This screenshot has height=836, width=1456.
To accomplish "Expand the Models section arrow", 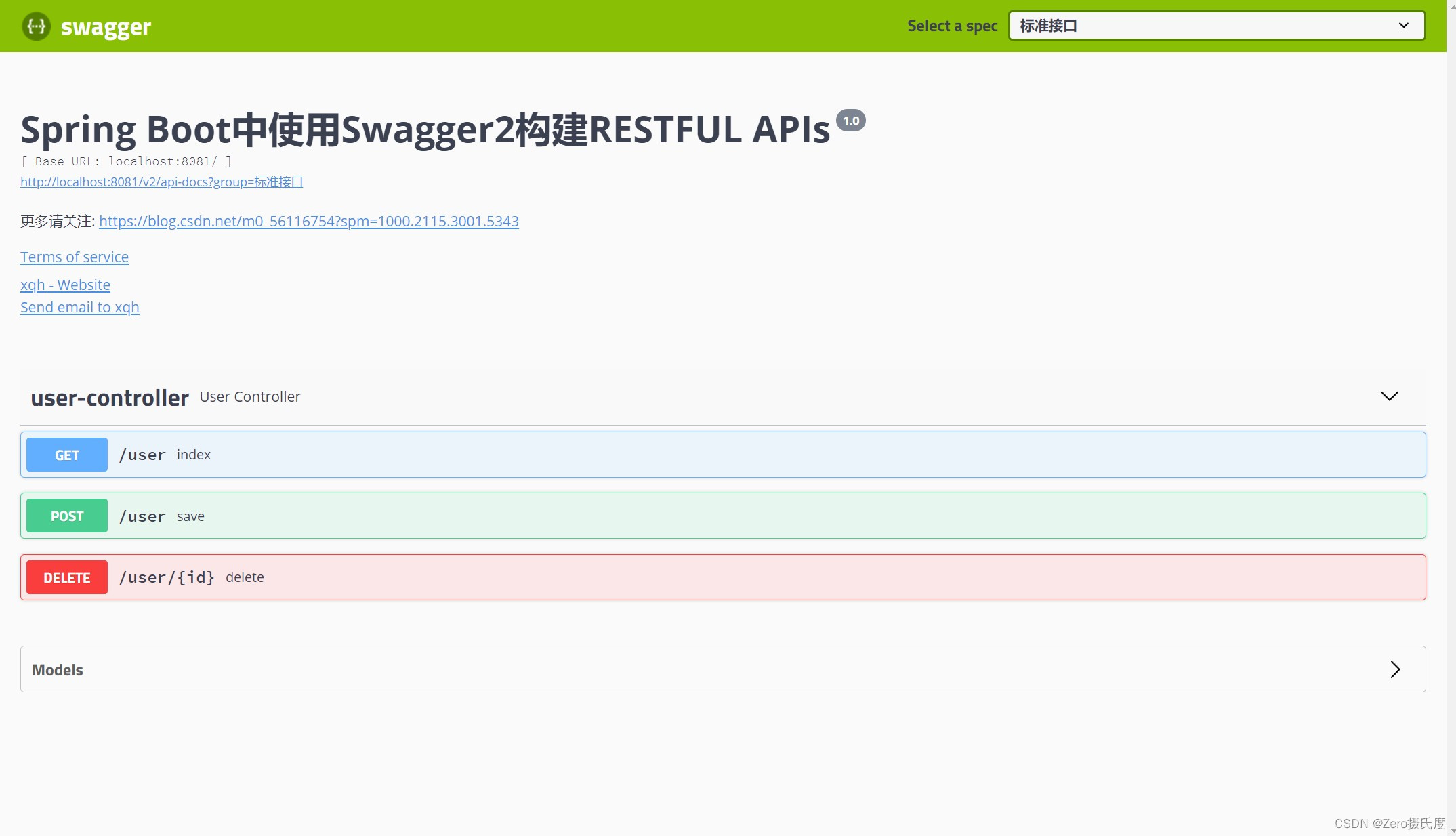I will point(1395,669).
